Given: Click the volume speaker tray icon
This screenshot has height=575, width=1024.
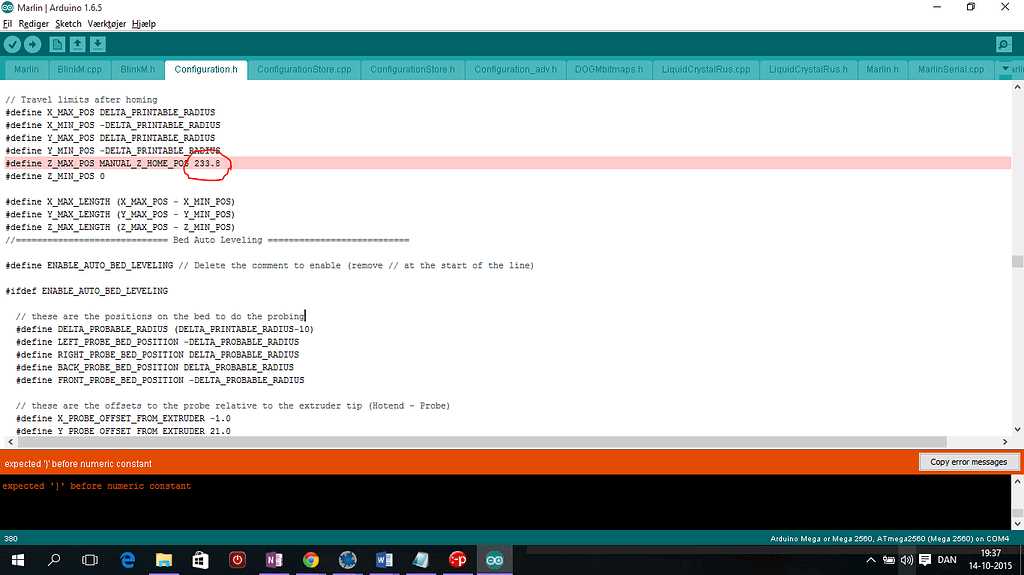Looking at the screenshot, I should pyautogui.click(x=906, y=560).
